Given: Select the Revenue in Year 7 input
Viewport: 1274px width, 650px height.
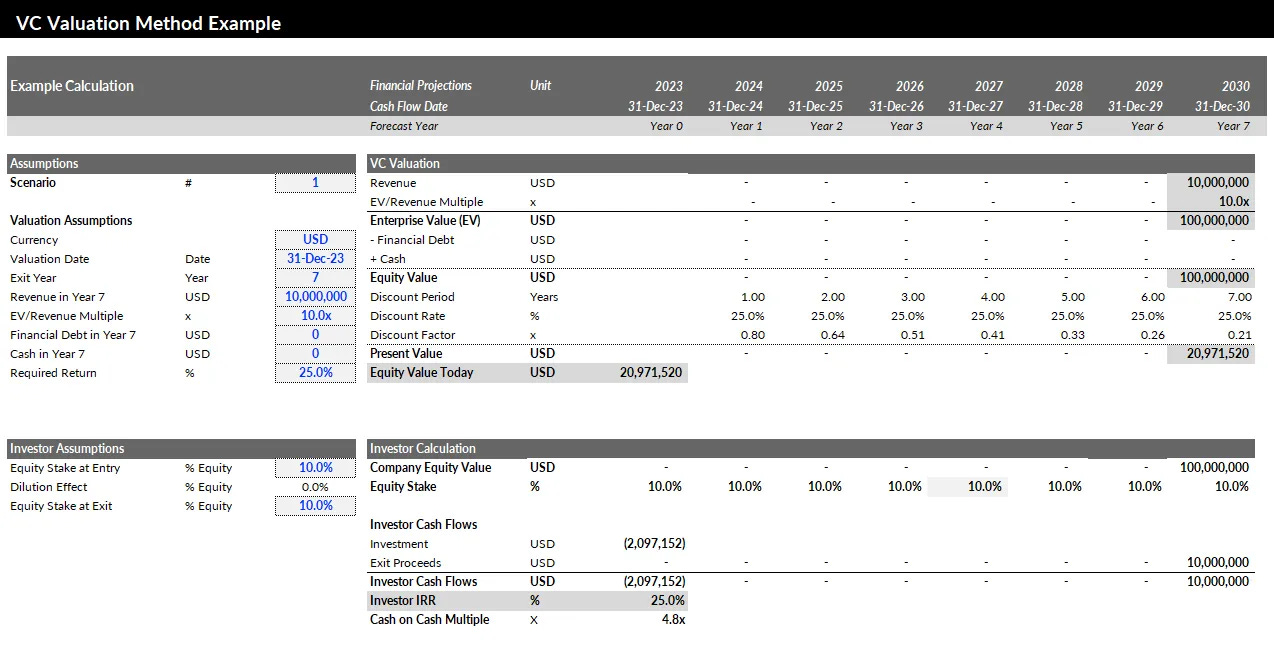Looking at the screenshot, I should coord(315,296).
